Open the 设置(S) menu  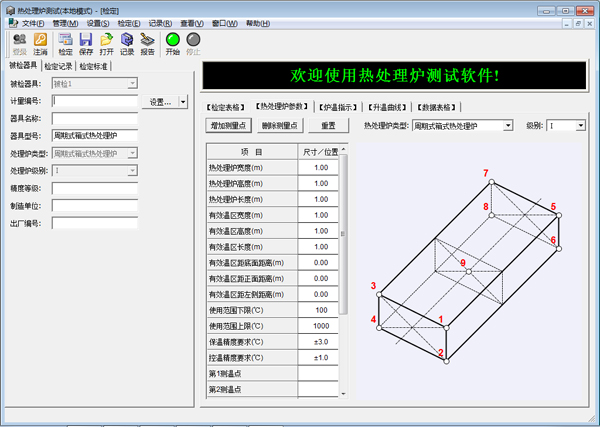coord(98,22)
